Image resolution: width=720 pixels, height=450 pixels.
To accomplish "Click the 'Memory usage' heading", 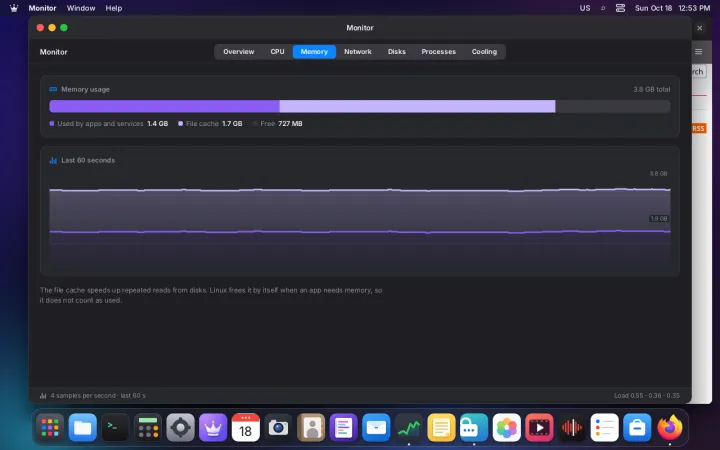I will pos(85,90).
